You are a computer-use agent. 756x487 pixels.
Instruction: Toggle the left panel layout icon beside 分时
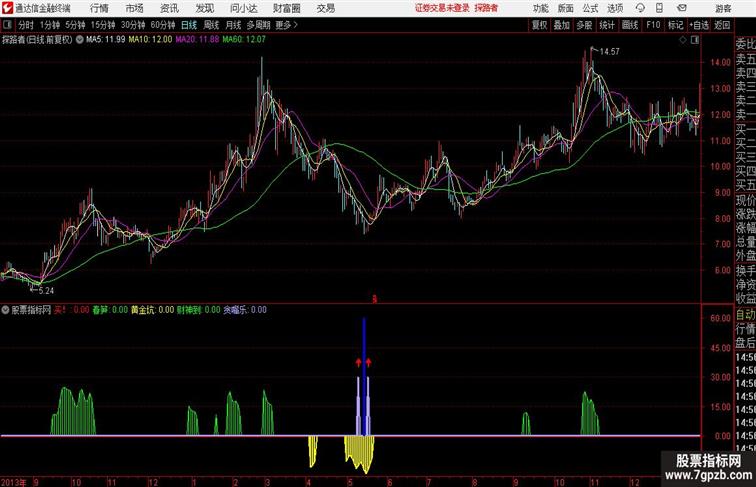[7, 25]
